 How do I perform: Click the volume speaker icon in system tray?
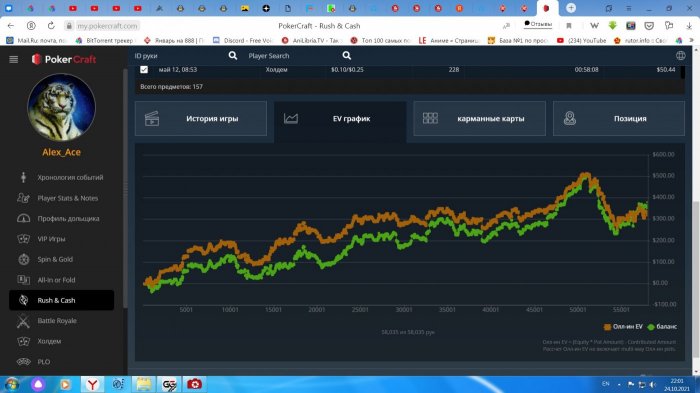pyautogui.click(x=653, y=384)
